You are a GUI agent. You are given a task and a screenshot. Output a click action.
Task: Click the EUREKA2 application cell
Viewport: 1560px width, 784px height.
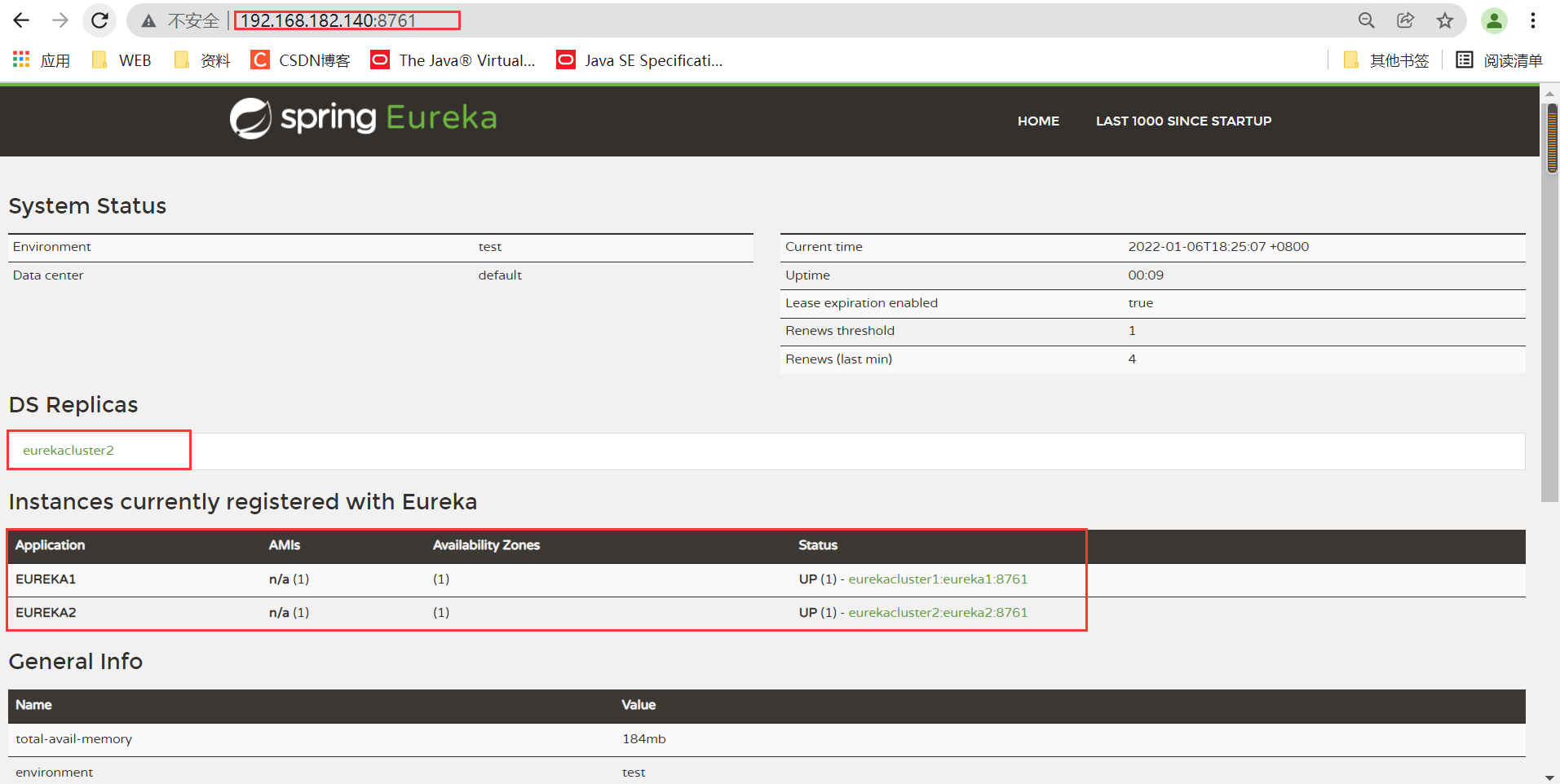tap(46, 612)
